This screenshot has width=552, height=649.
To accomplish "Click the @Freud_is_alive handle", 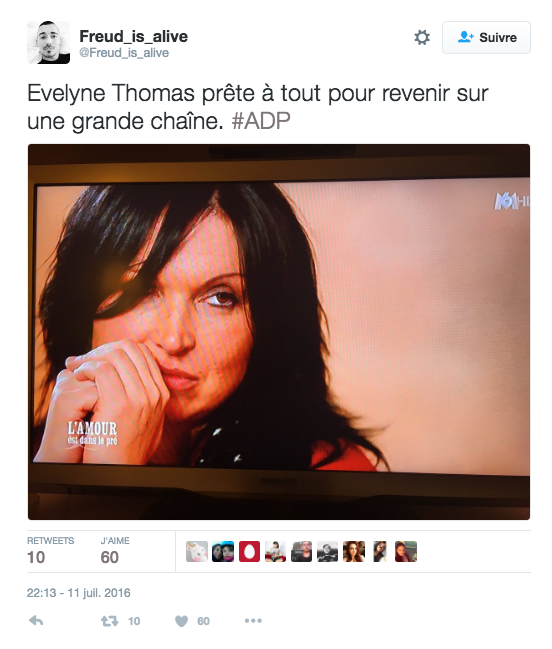I will [124, 53].
